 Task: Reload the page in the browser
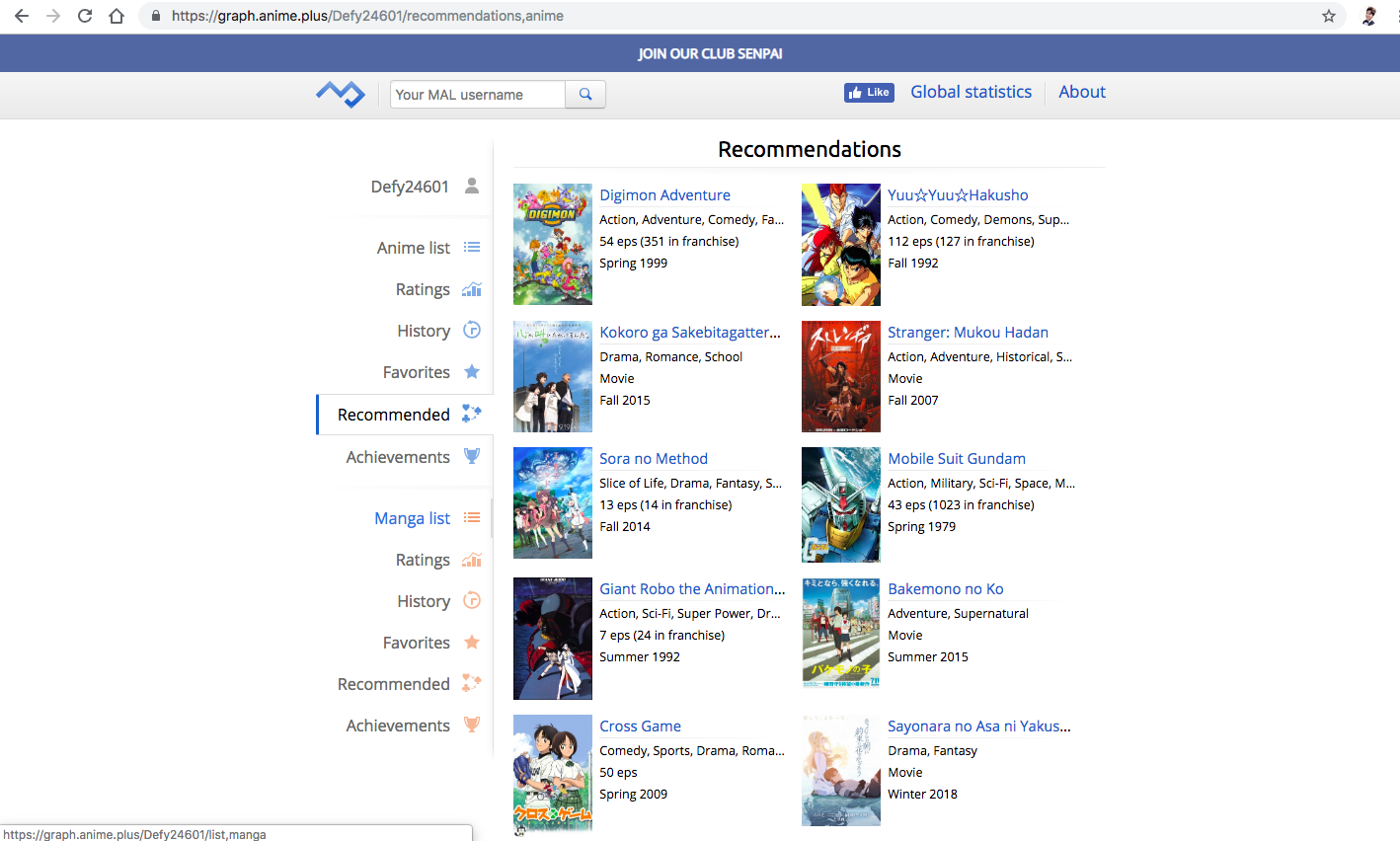[85, 16]
